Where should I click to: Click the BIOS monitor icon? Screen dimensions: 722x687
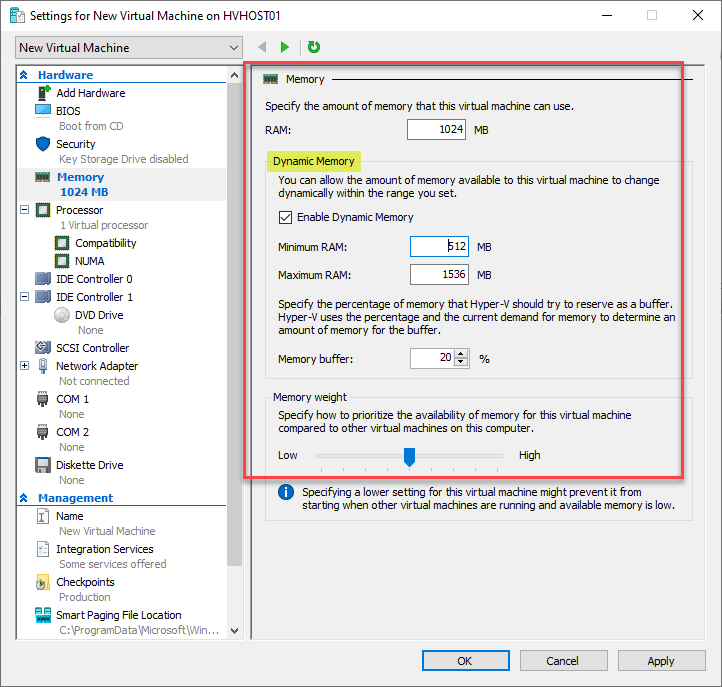(43, 111)
